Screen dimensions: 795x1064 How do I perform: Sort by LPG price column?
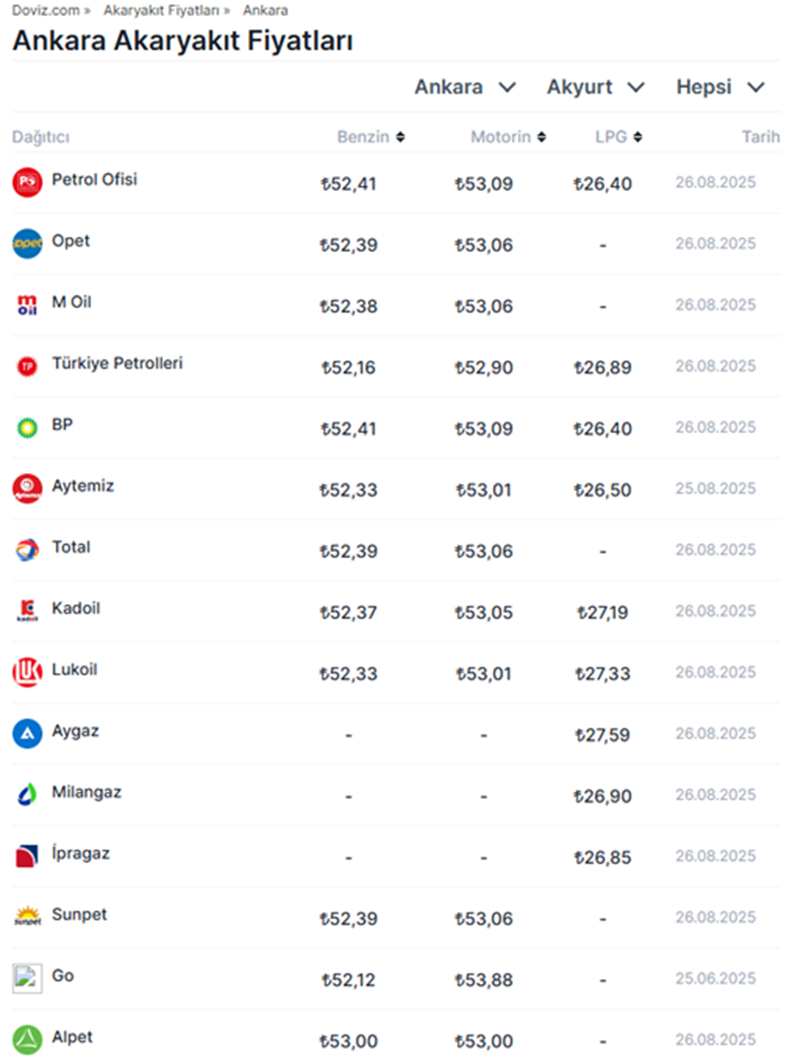pos(618,137)
